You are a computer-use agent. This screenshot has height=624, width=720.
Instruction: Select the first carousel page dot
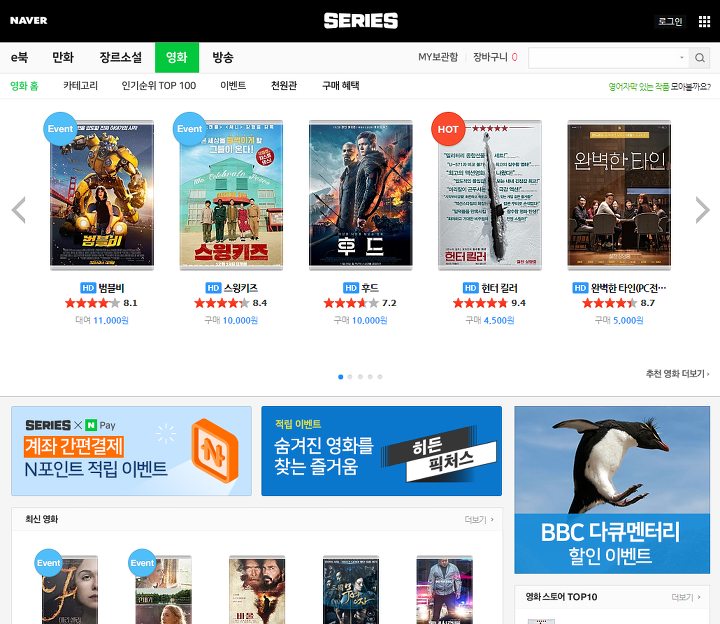click(x=340, y=377)
